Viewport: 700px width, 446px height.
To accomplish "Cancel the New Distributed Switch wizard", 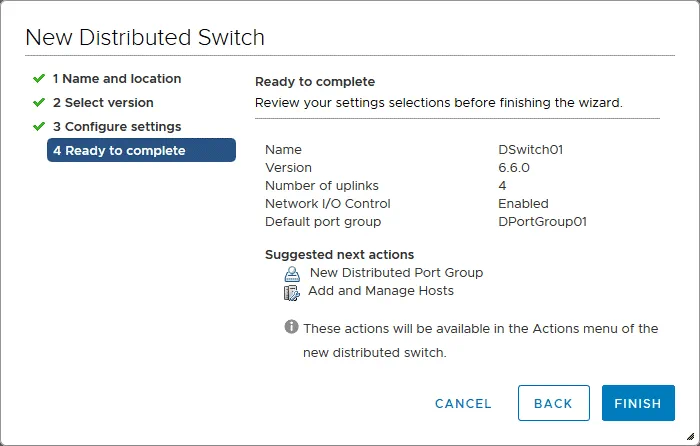I will click(x=463, y=404).
